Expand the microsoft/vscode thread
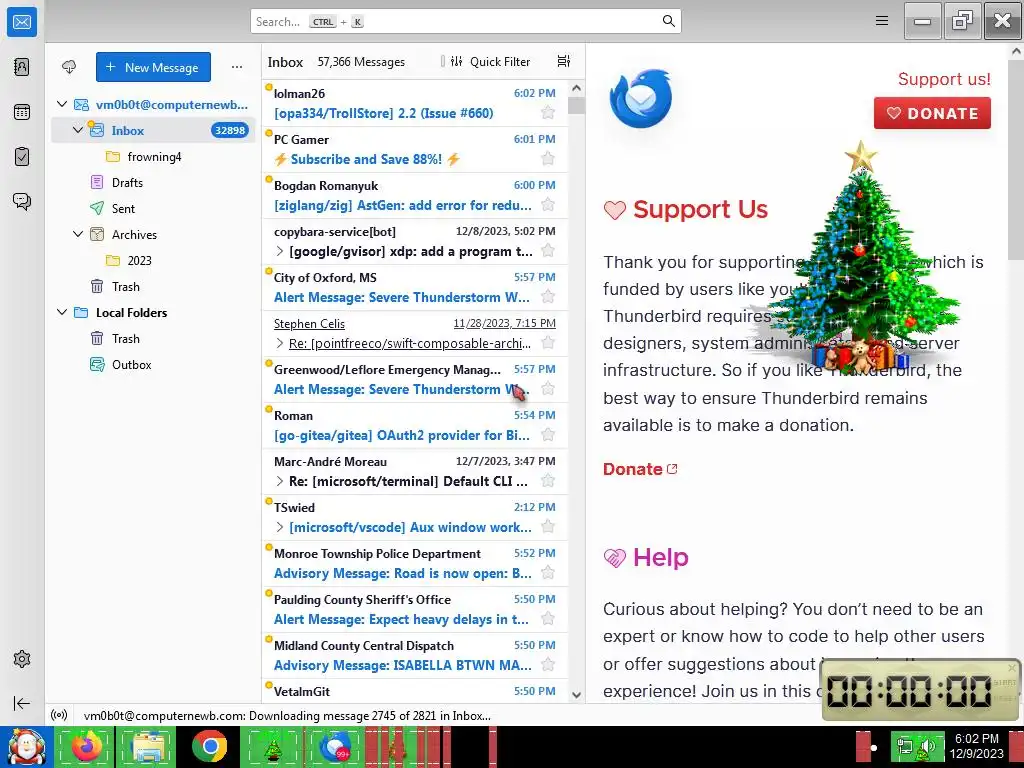Viewport: 1024px width, 768px height. 280,526
